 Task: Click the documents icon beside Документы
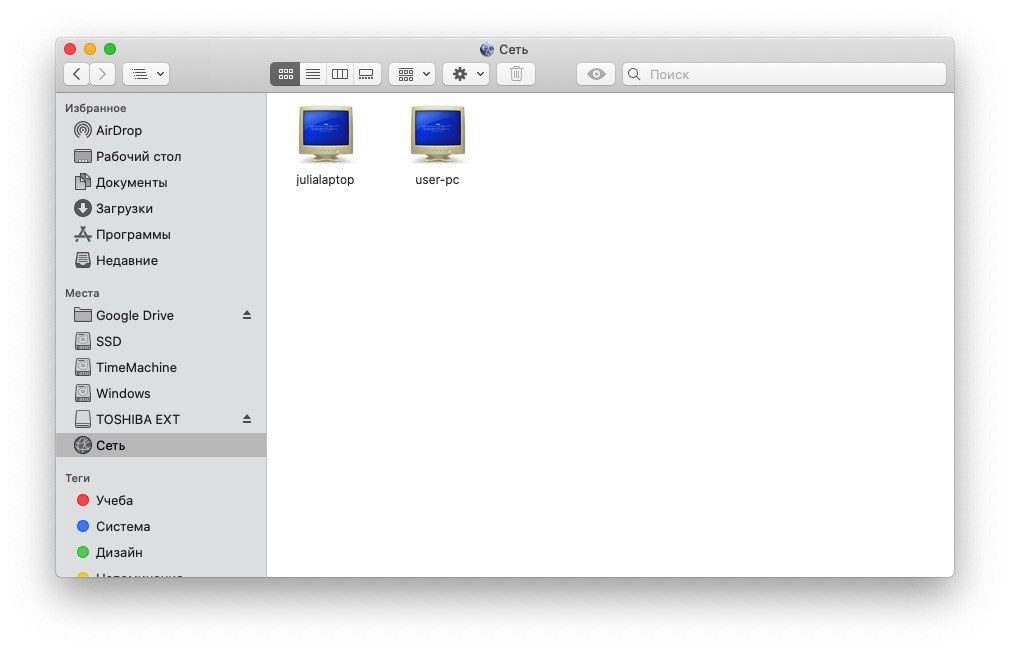pyautogui.click(x=82, y=182)
